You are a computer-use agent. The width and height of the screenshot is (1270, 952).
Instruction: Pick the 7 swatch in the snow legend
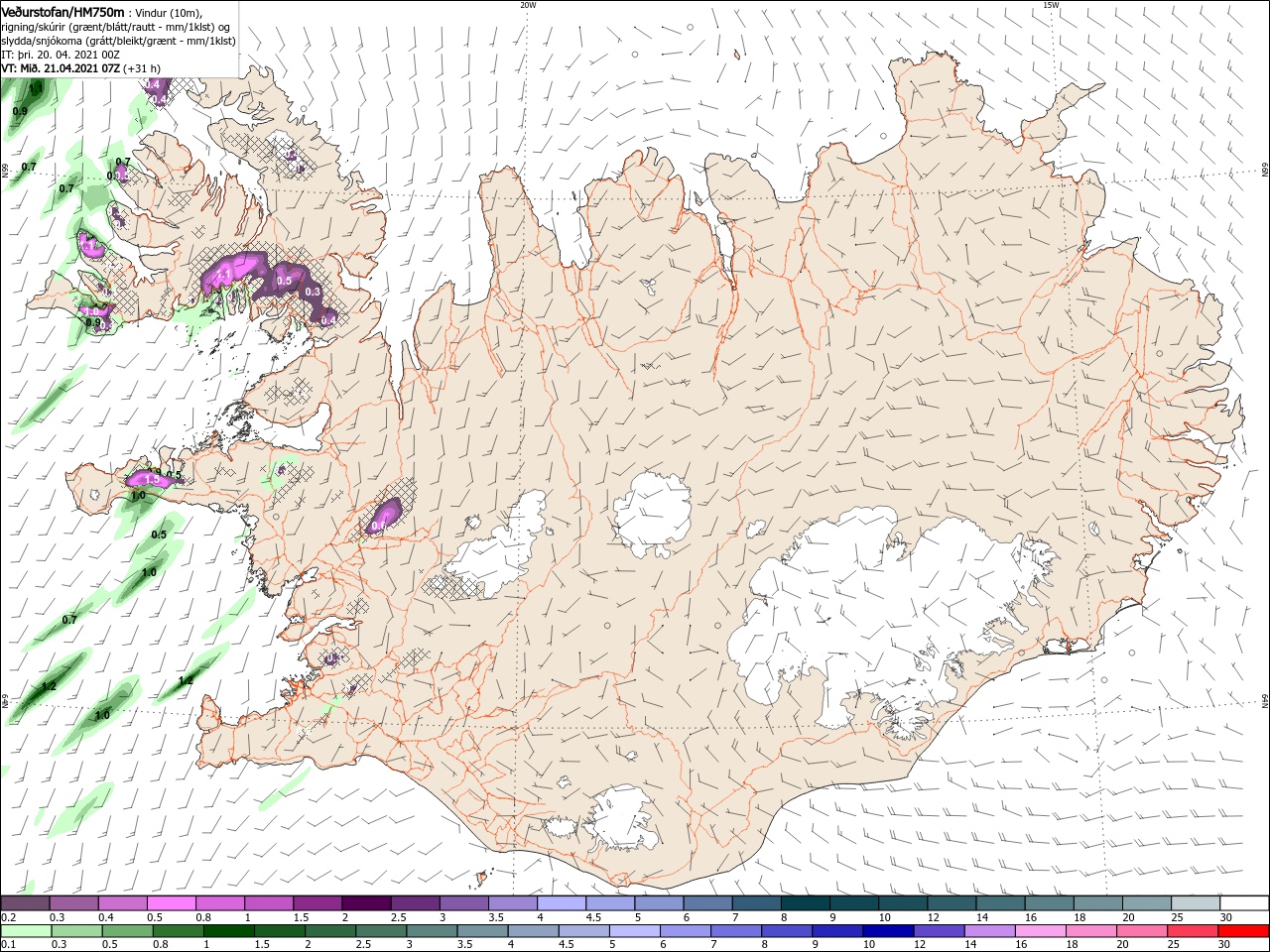(x=757, y=903)
